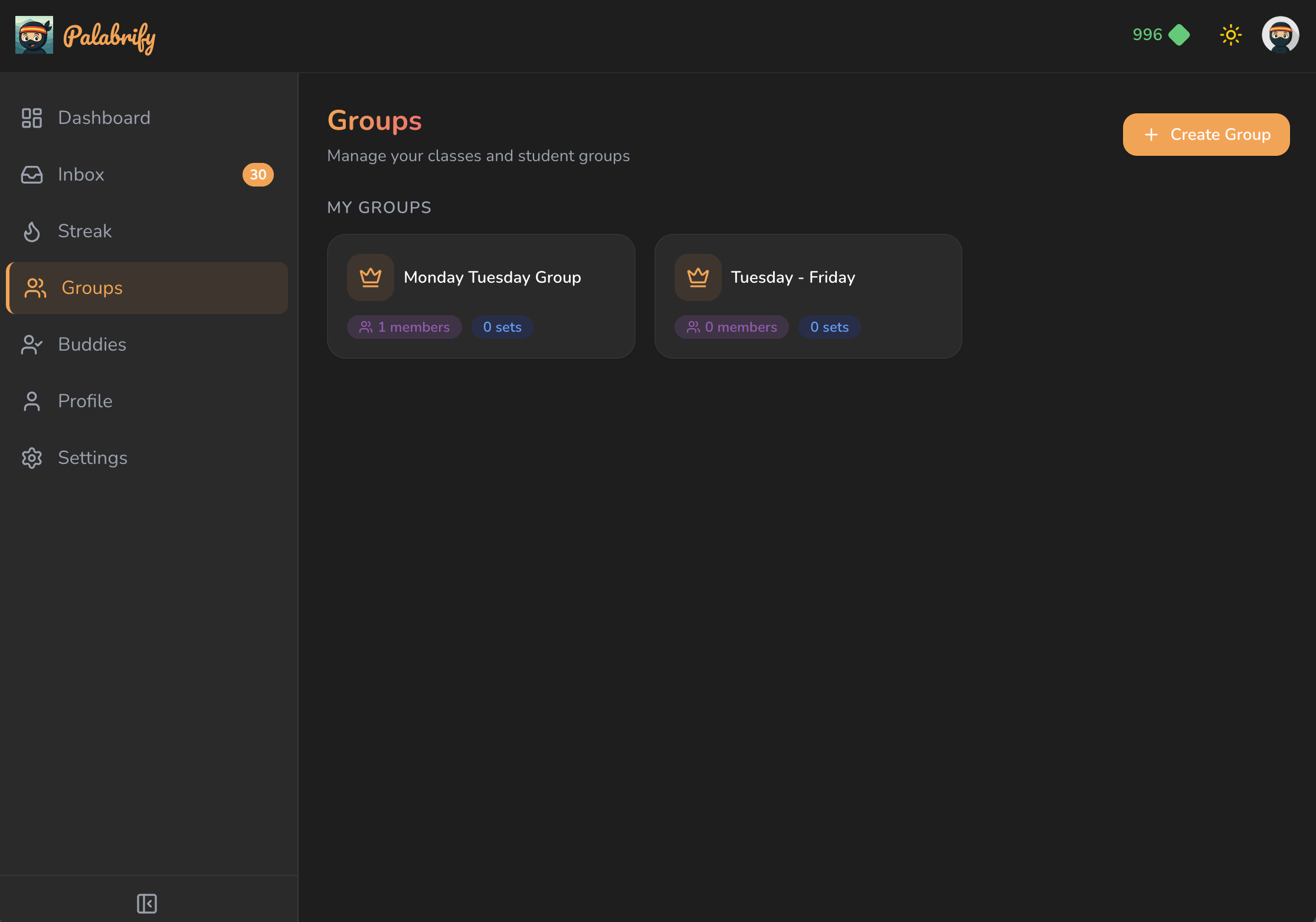Click the 1 members badge
1316x922 pixels.
[404, 327]
